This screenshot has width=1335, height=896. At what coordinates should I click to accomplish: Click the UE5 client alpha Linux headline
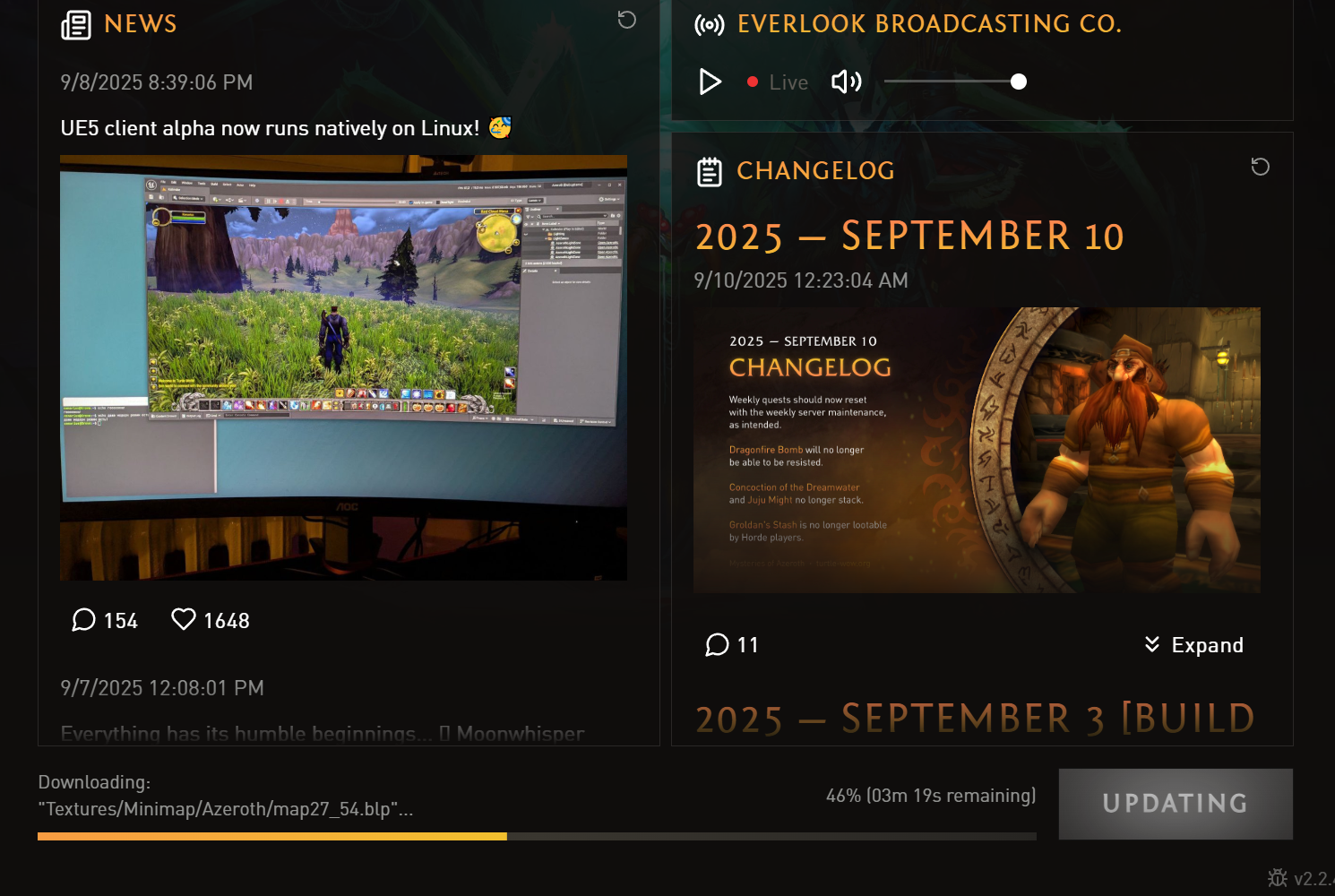pyautogui.click(x=286, y=128)
